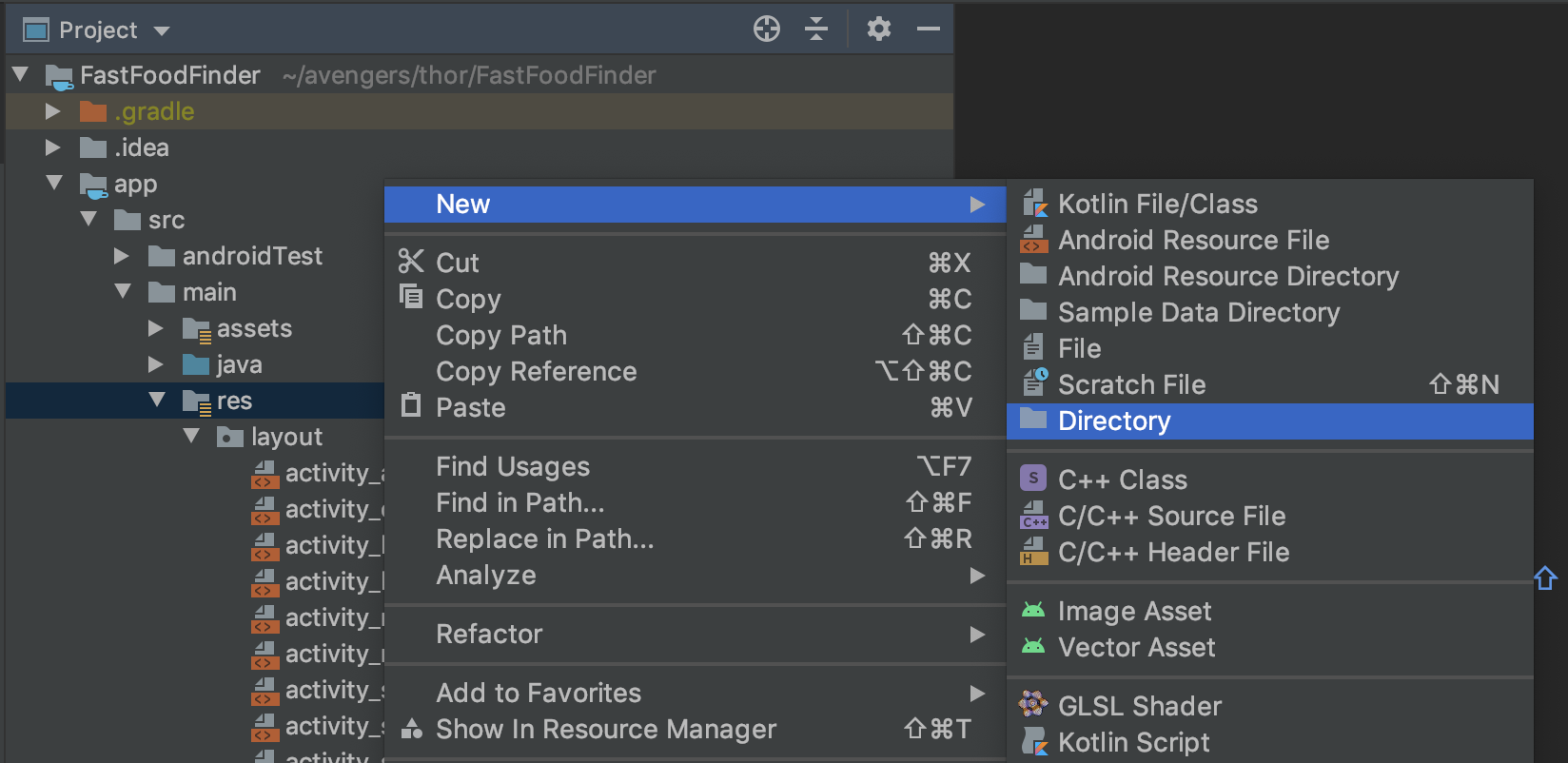Collapse the src folder
The image size is (1568, 763).
click(88, 219)
